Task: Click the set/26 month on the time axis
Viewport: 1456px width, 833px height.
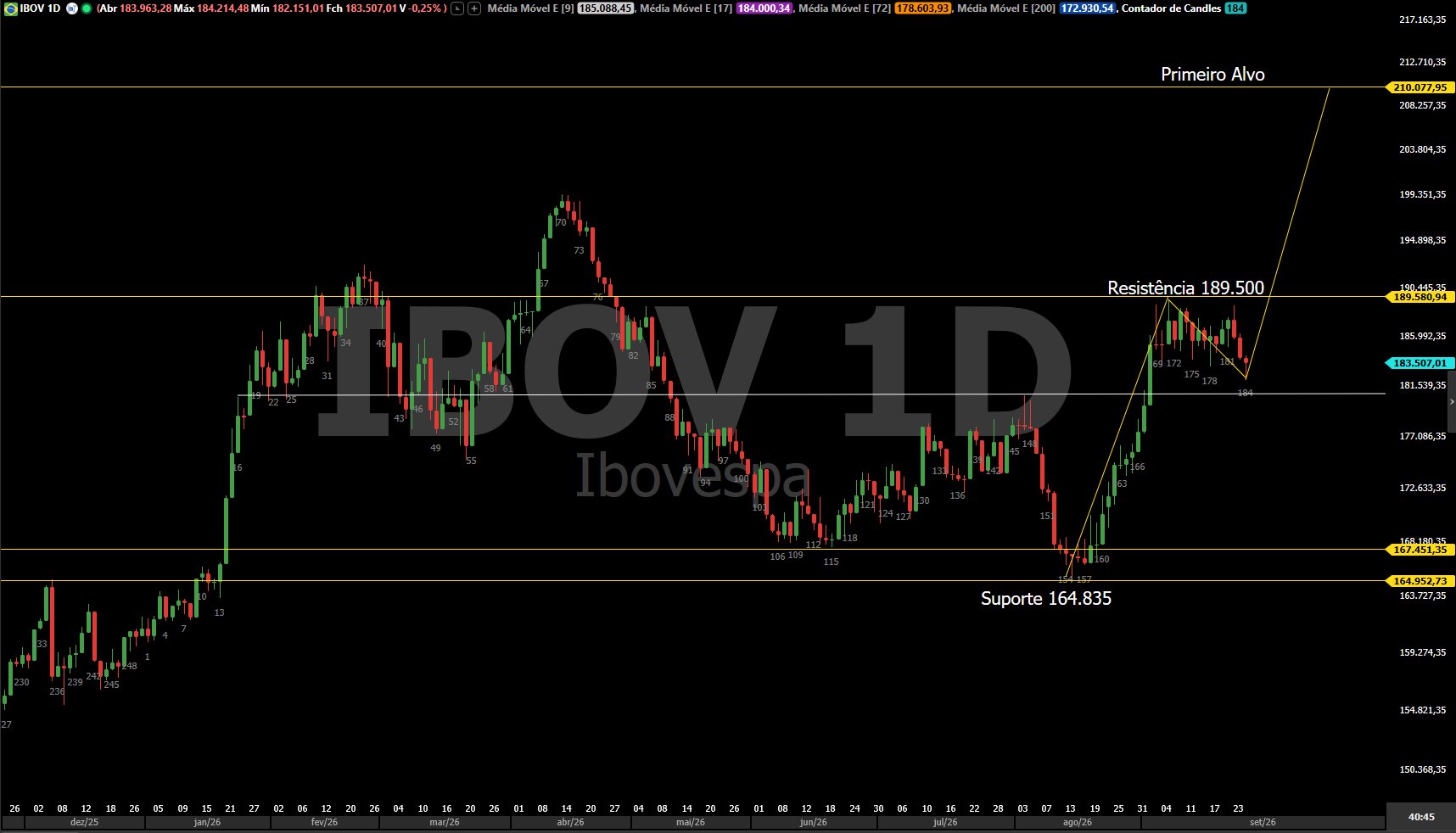Action: click(x=1263, y=823)
